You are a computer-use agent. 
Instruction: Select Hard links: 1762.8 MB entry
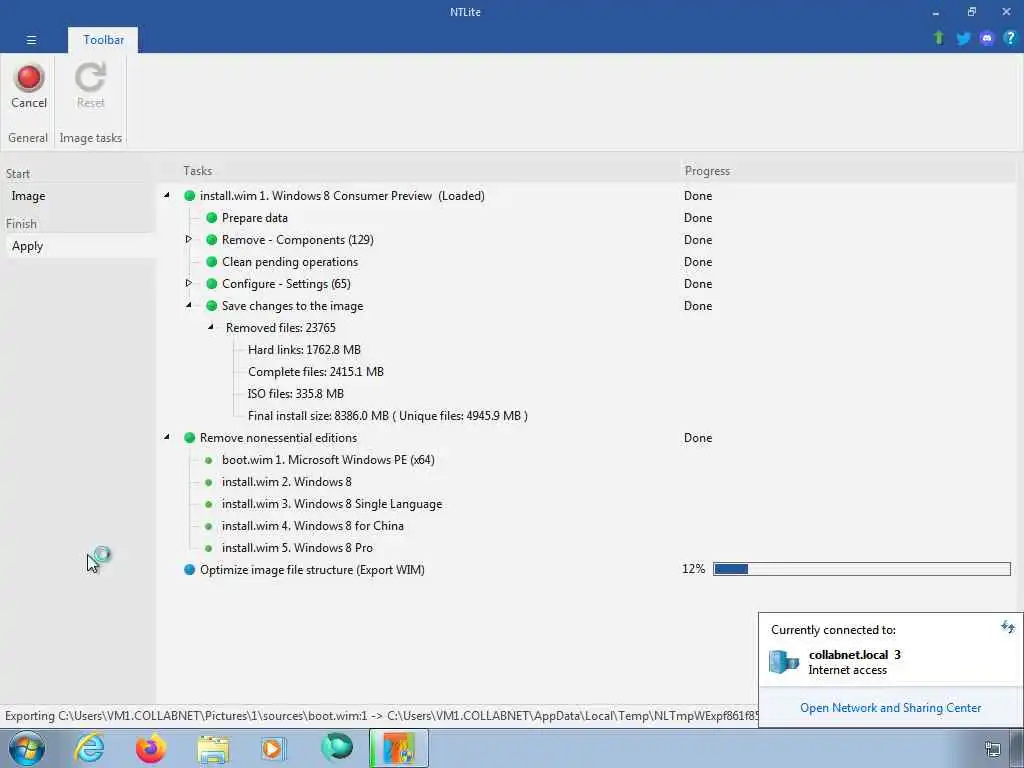coord(304,349)
